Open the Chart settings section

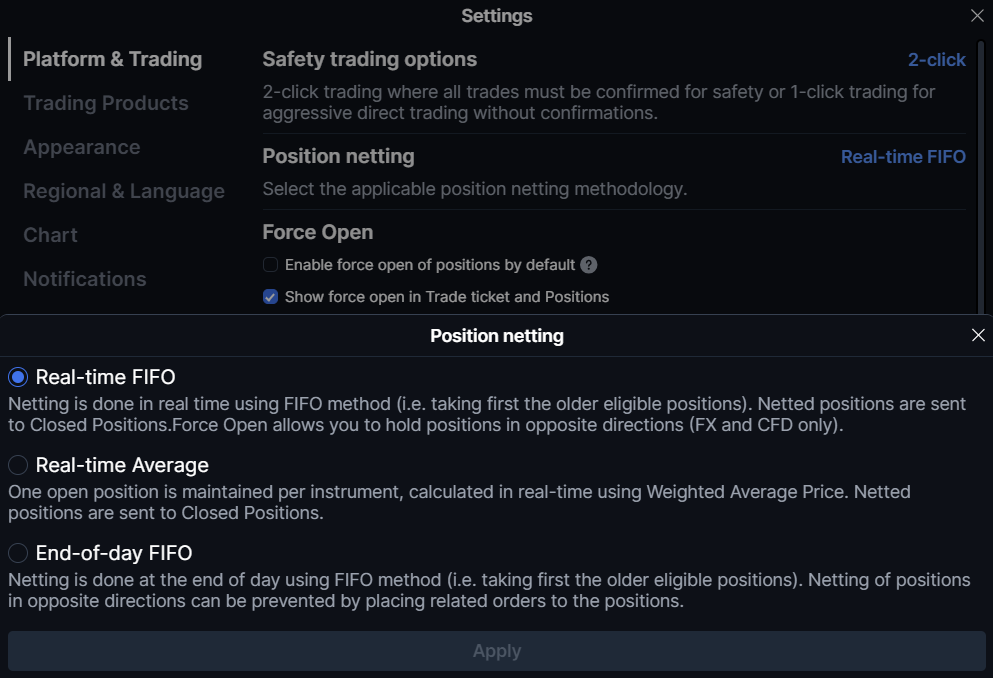tap(51, 235)
